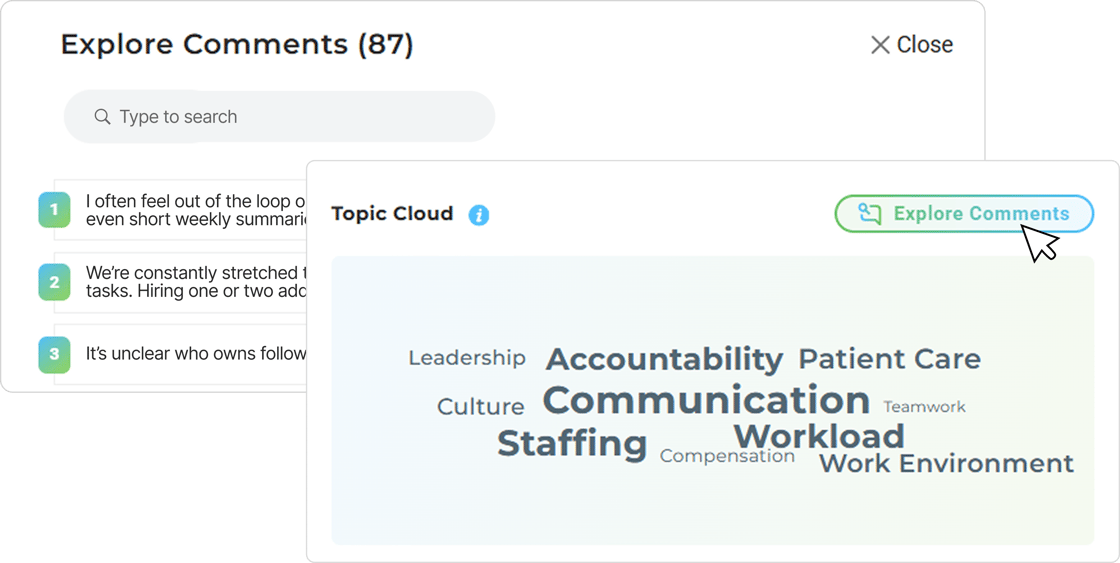The image size is (1120, 563).
Task: Select the Accountability topic
Action: (664, 359)
